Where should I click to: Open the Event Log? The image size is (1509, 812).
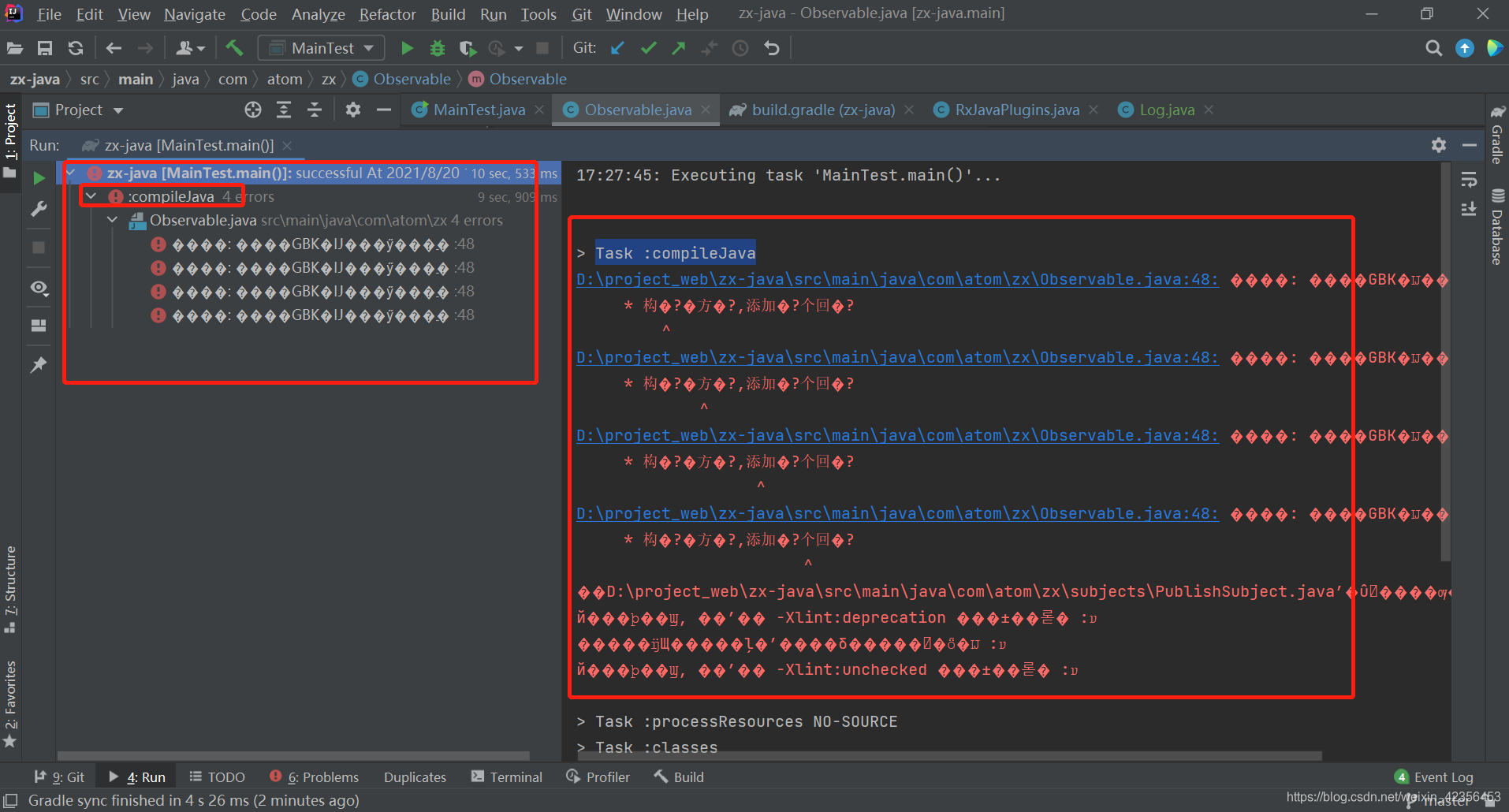[x=1434, y=777]
